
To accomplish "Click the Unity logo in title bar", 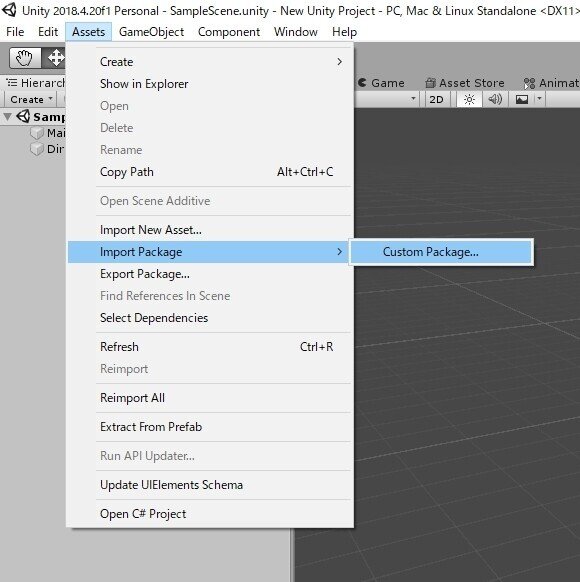I will coord(9,10).
